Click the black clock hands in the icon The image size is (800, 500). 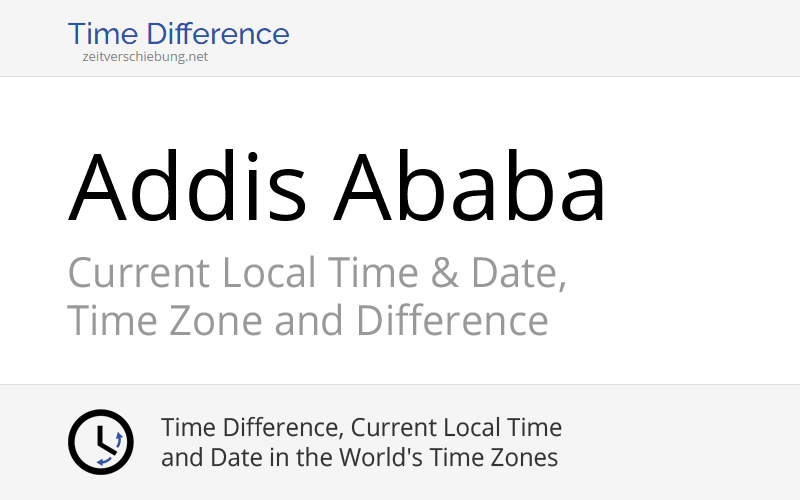(x=105, y=439)
